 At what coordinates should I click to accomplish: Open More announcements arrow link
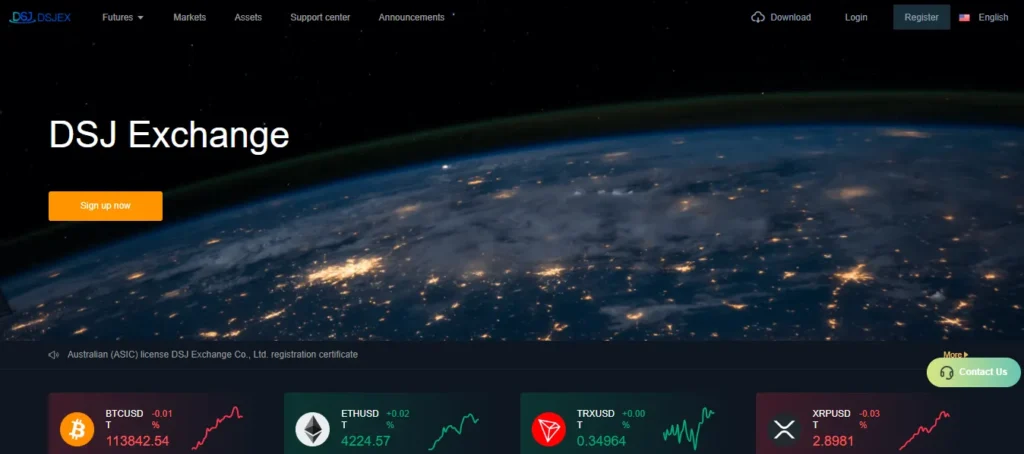pyautogui.click(x=955, y=355)
